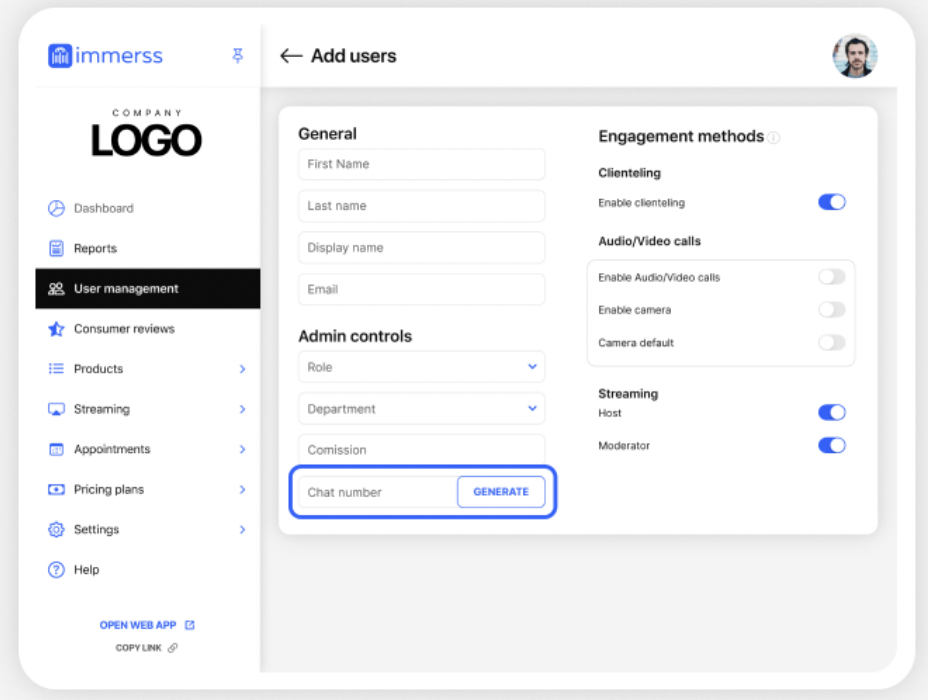Turn off the Host streaming toggle
The height and width of the screenshot is (700, 928).
[831, 412]
